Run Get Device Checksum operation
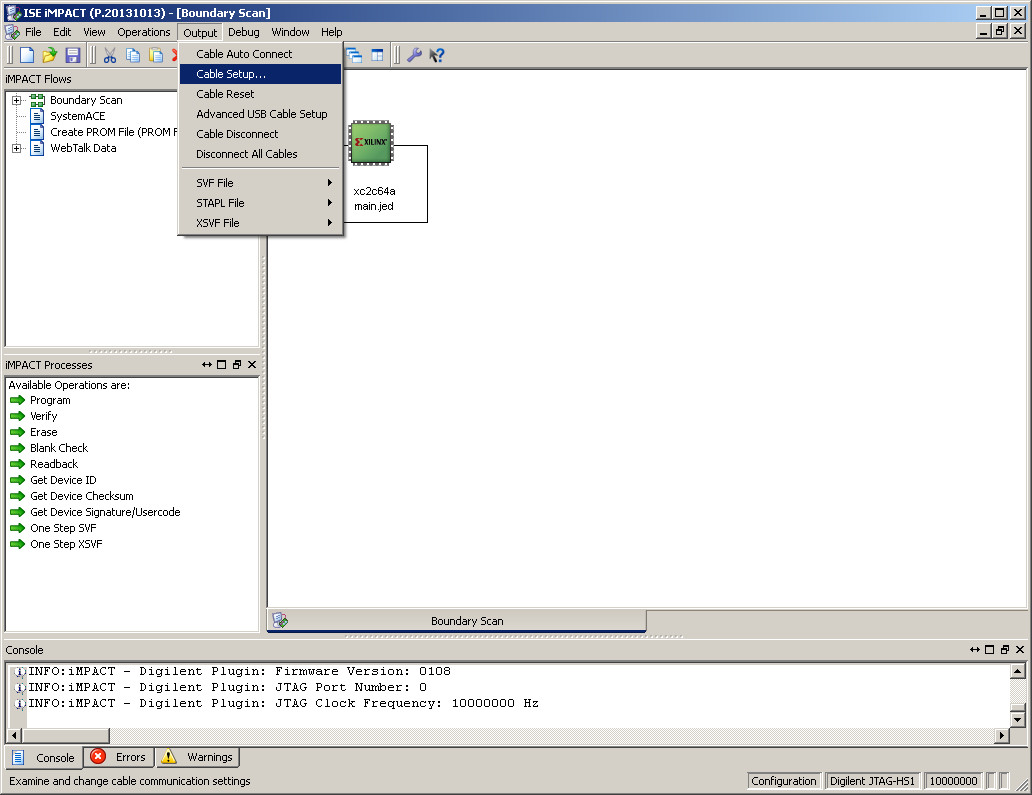The image size is (1032, 795). pyautogui.click(x=82, y=496)
